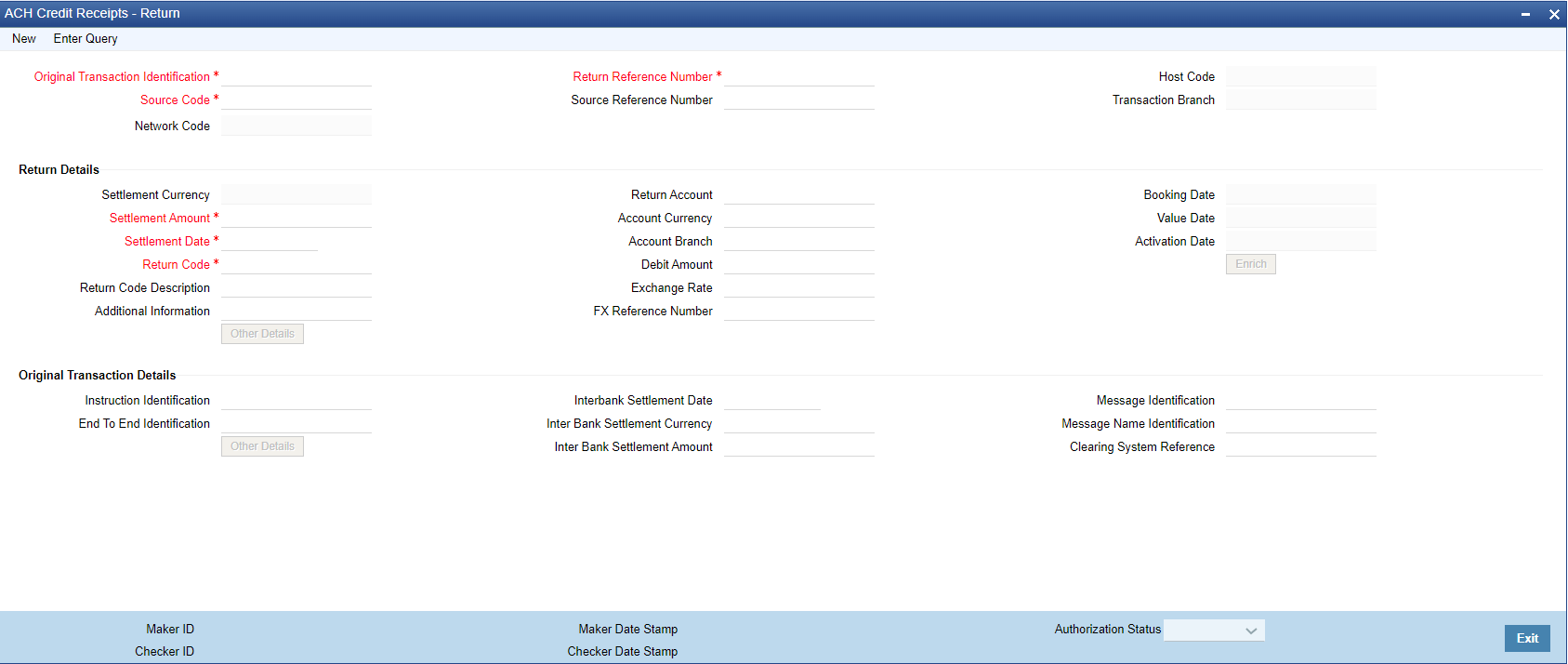Click the Transaction Branch field
Viewport: 1568px width, 664px height.
tap(1301, 100)
